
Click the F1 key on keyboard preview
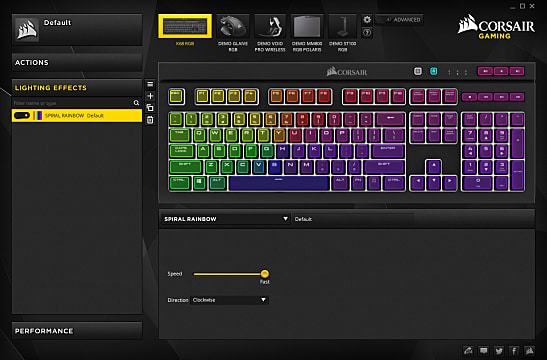(x=202, y=96)
